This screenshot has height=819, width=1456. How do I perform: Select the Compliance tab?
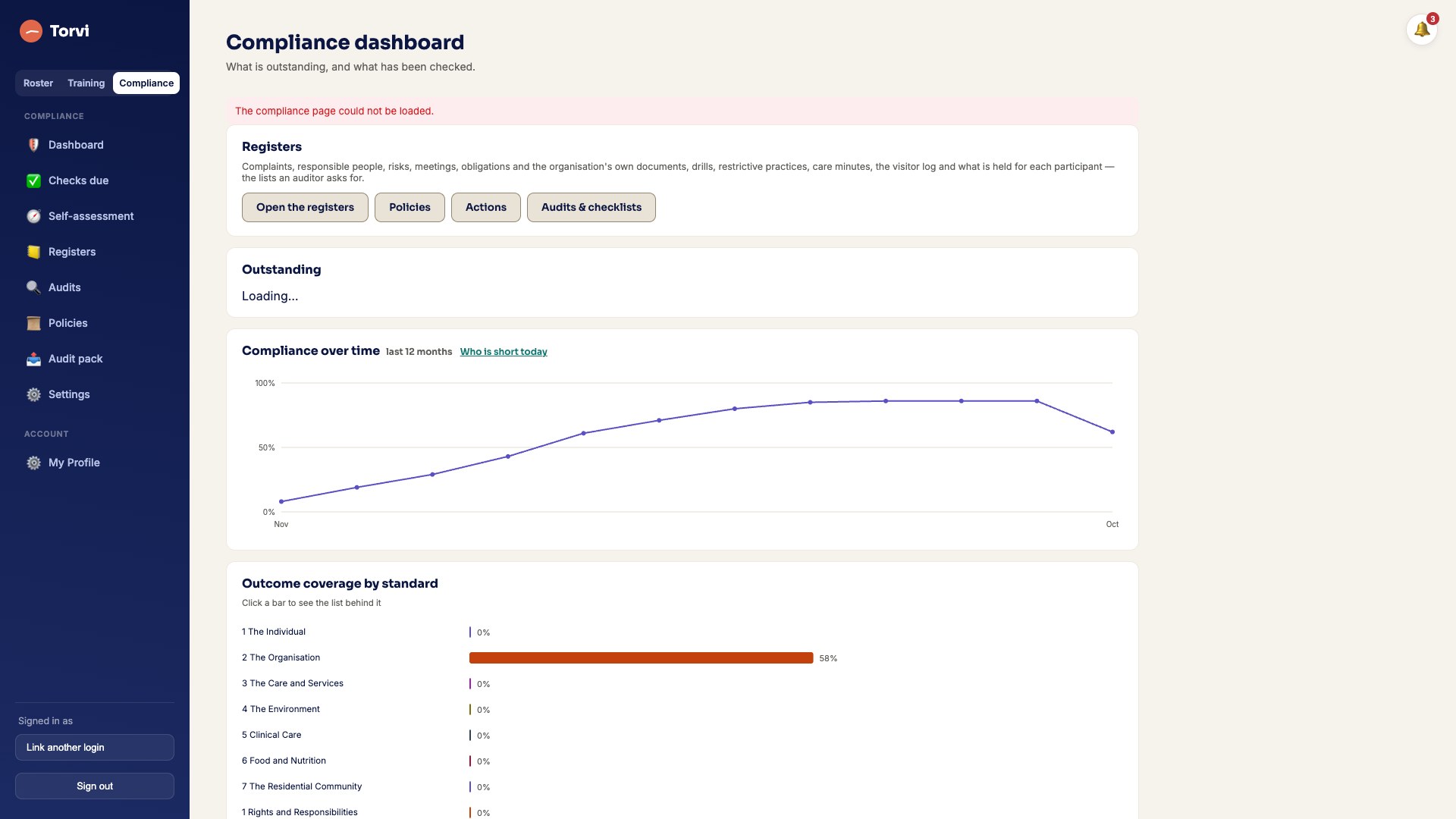[146, 83]
